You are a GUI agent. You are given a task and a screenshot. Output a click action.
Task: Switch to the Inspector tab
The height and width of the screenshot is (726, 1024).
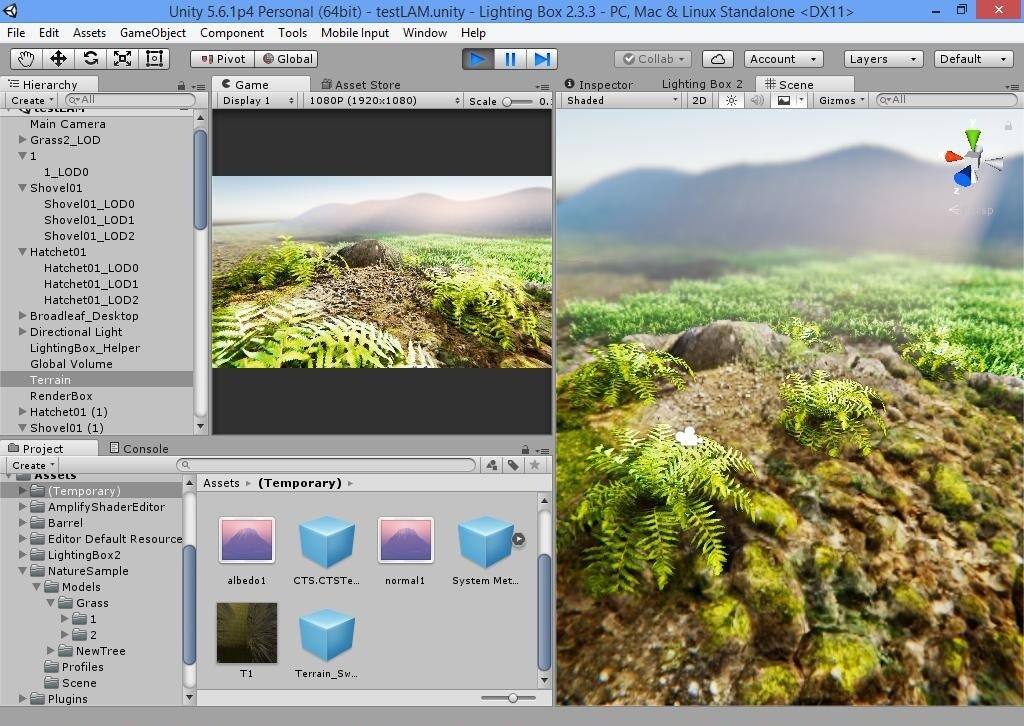tap(599, 84)
